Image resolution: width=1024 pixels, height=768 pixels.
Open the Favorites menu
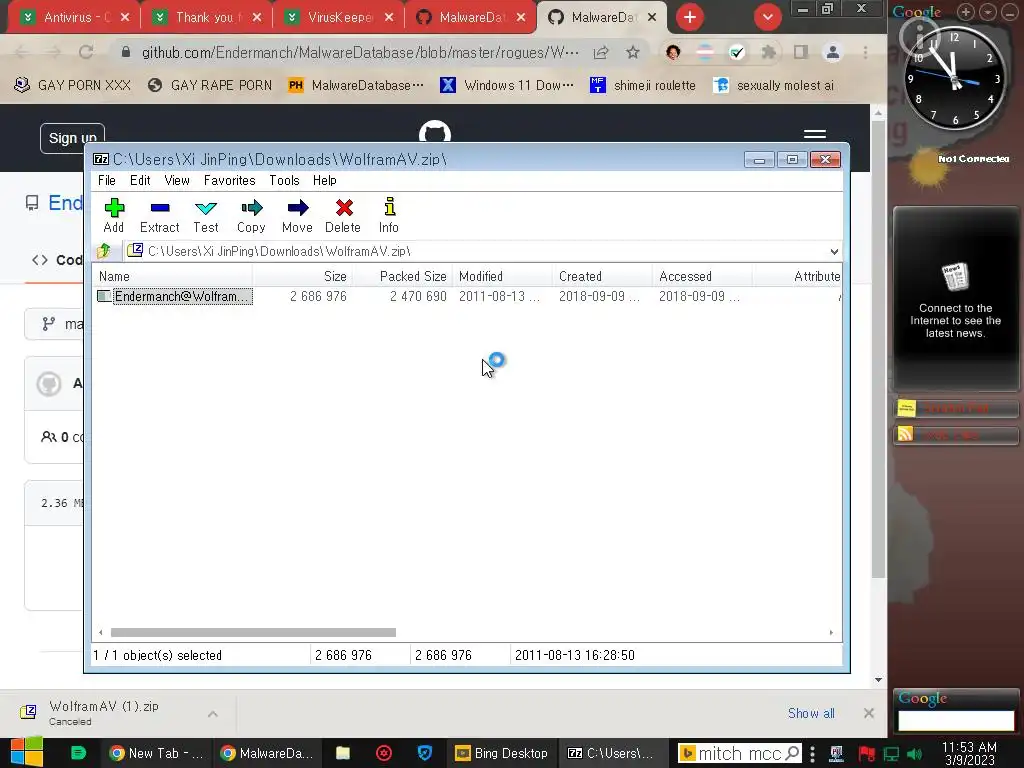tap(229, 180)
